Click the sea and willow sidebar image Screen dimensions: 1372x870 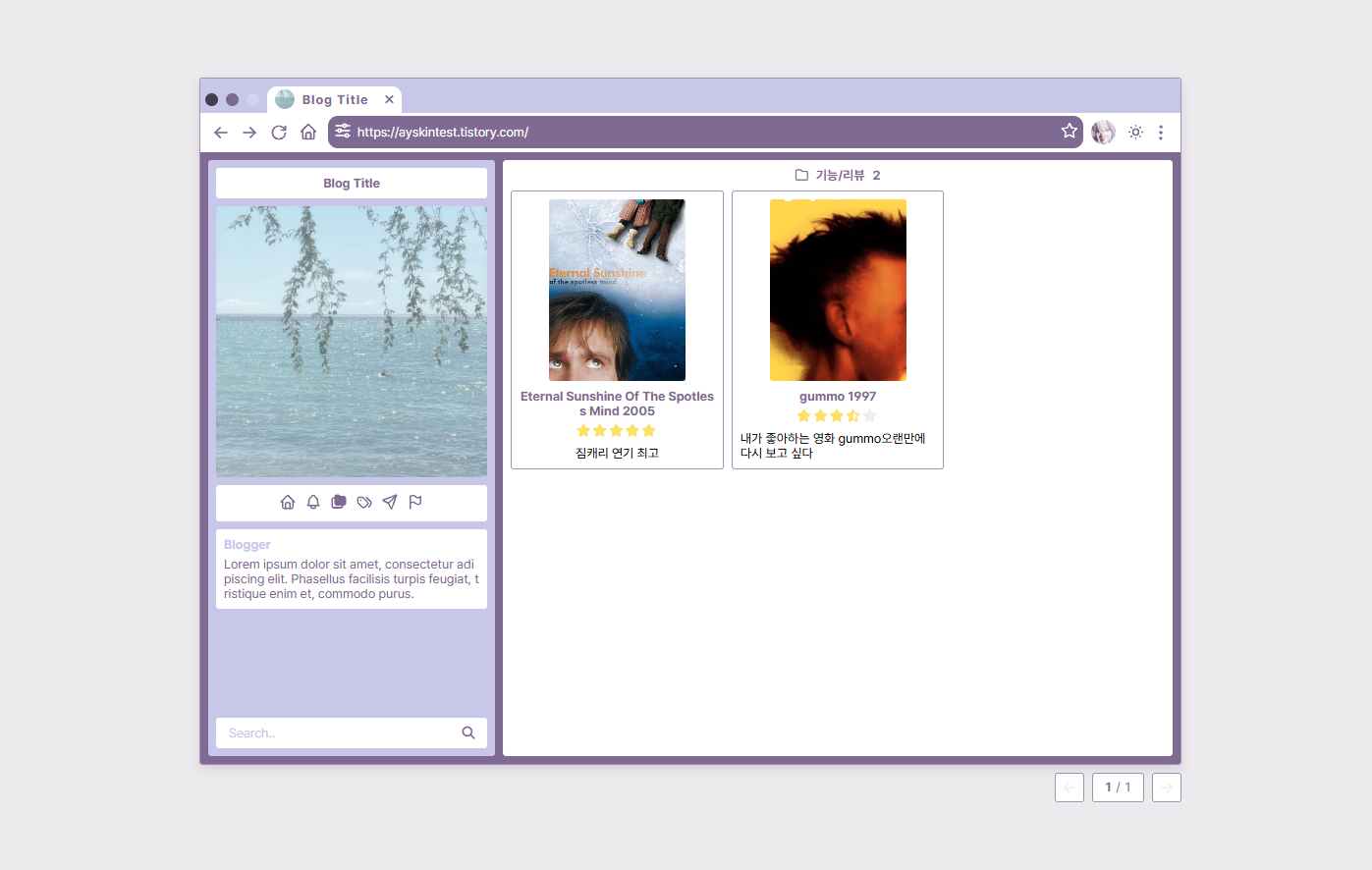click(352, 342)
